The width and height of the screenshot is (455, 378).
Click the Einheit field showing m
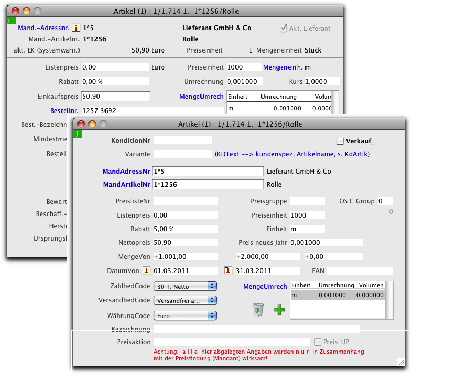pyautogui.click(x=307, y=229)
